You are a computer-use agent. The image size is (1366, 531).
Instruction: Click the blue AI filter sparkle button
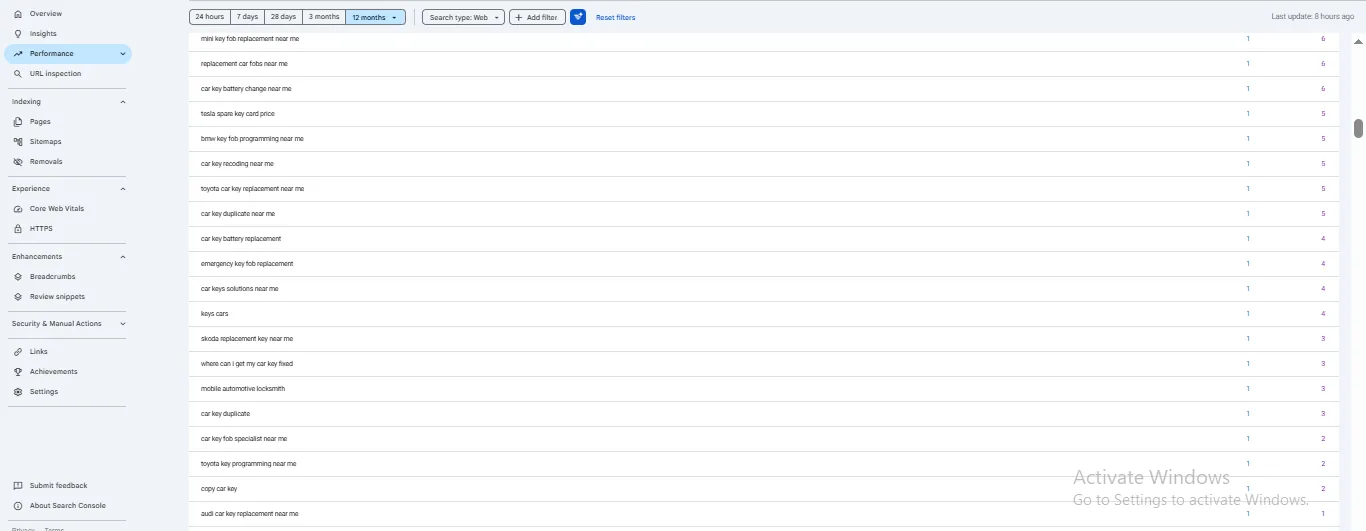pyautogui.click(x=578, y=17)
